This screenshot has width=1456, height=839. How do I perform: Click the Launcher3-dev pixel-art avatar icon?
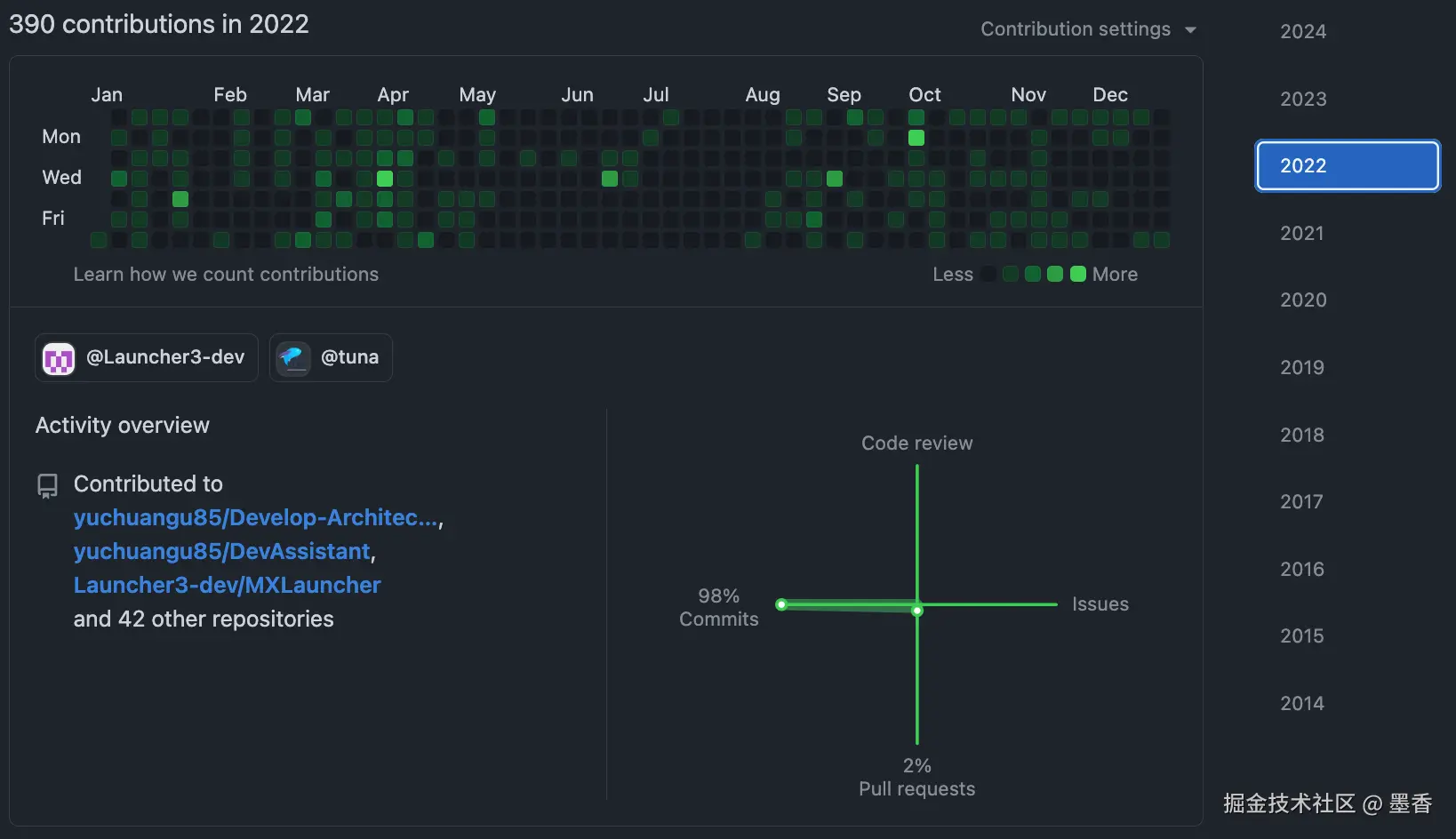pos(58,357)
